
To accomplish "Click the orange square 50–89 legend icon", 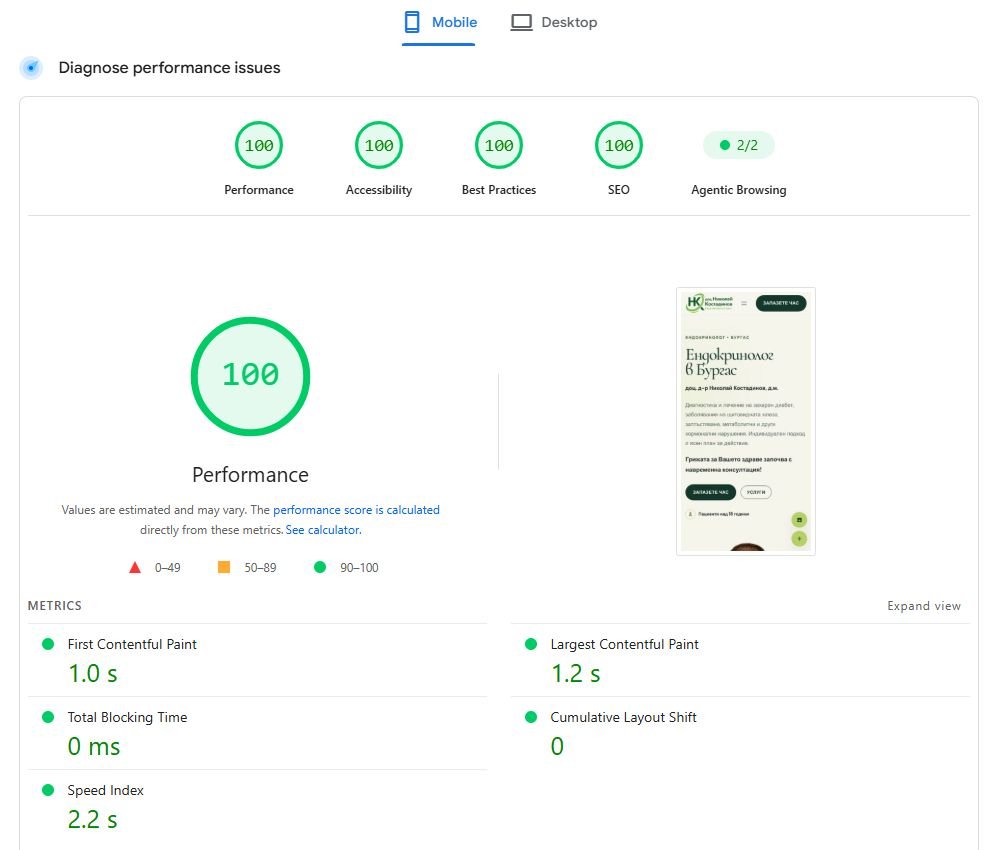I will [x=224, y=567].
